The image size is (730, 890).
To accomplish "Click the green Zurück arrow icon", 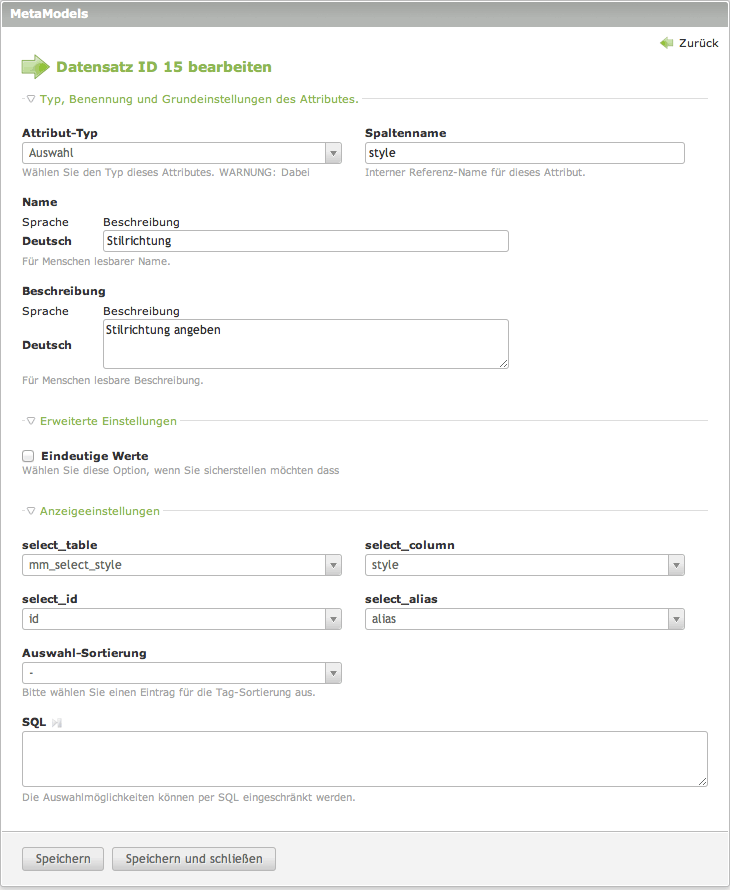I will pos(666,43).
